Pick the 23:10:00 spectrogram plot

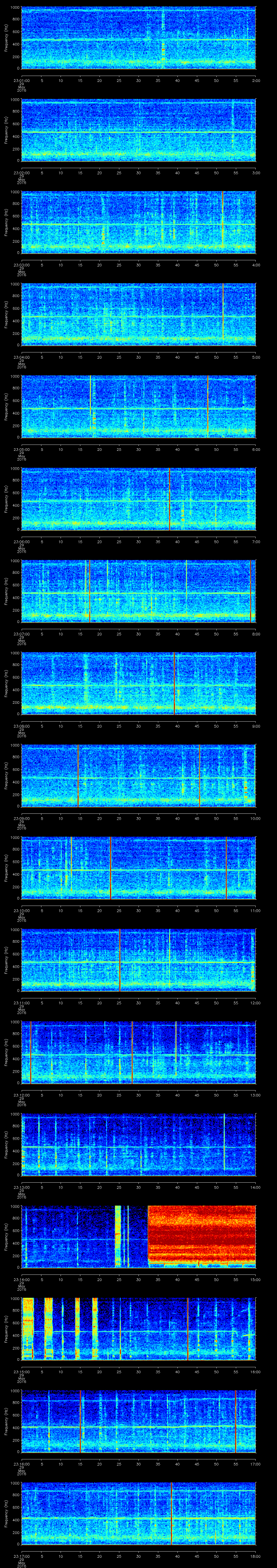point(139,868)
